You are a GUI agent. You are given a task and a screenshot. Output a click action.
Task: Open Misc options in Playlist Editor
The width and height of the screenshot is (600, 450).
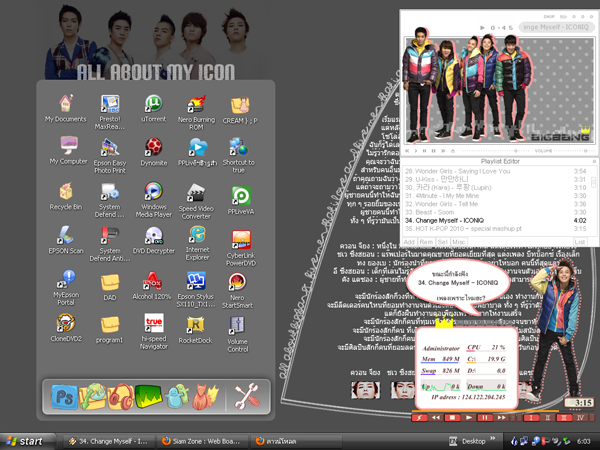tap(458, 242)
